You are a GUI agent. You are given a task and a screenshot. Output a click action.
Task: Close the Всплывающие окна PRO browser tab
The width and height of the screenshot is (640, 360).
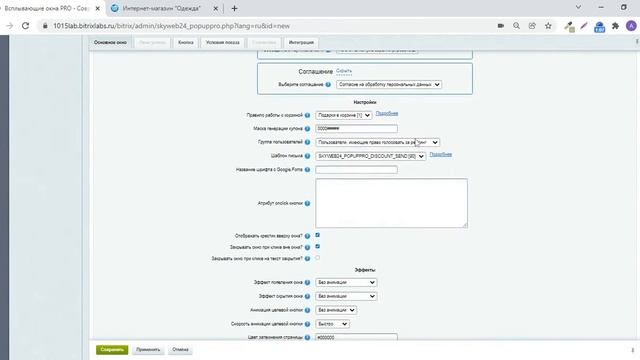tap(98, 8)
